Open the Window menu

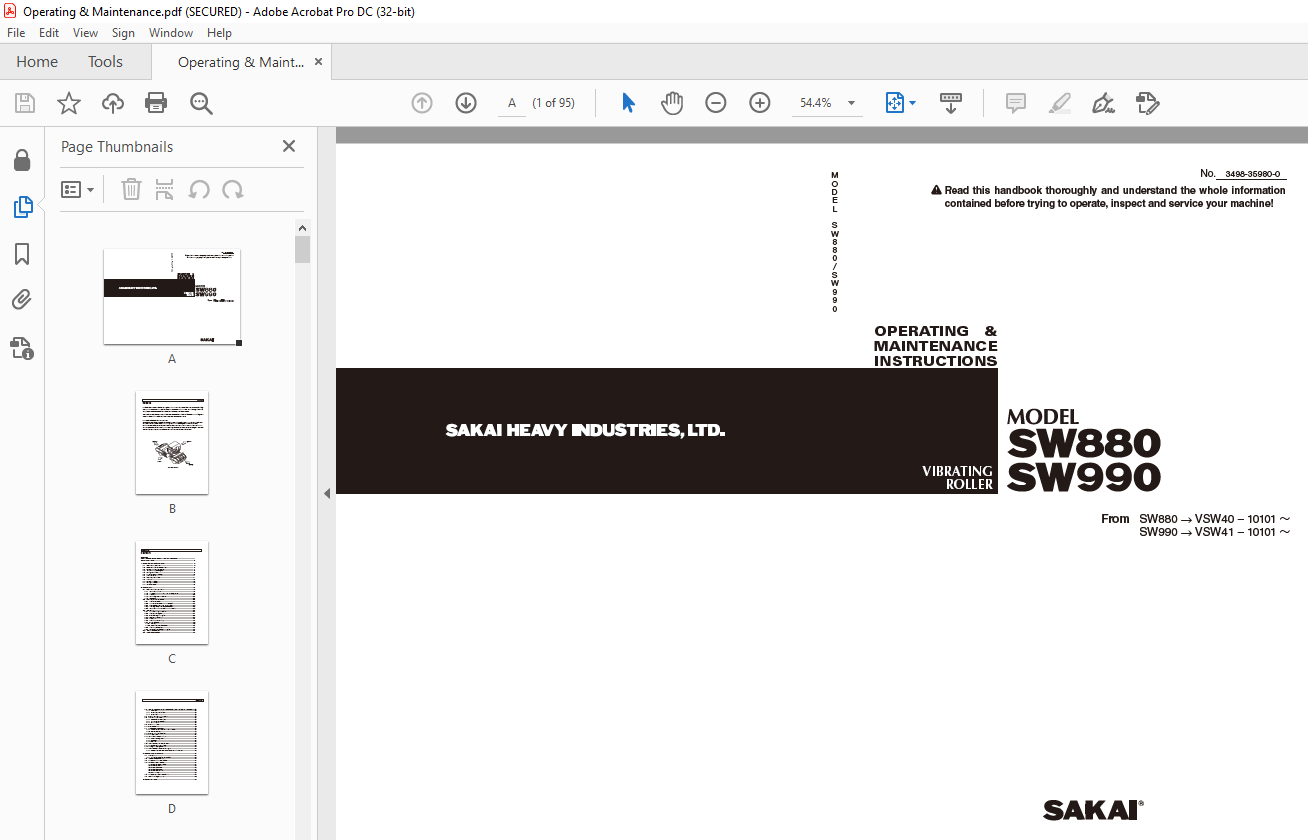(171, 33)
